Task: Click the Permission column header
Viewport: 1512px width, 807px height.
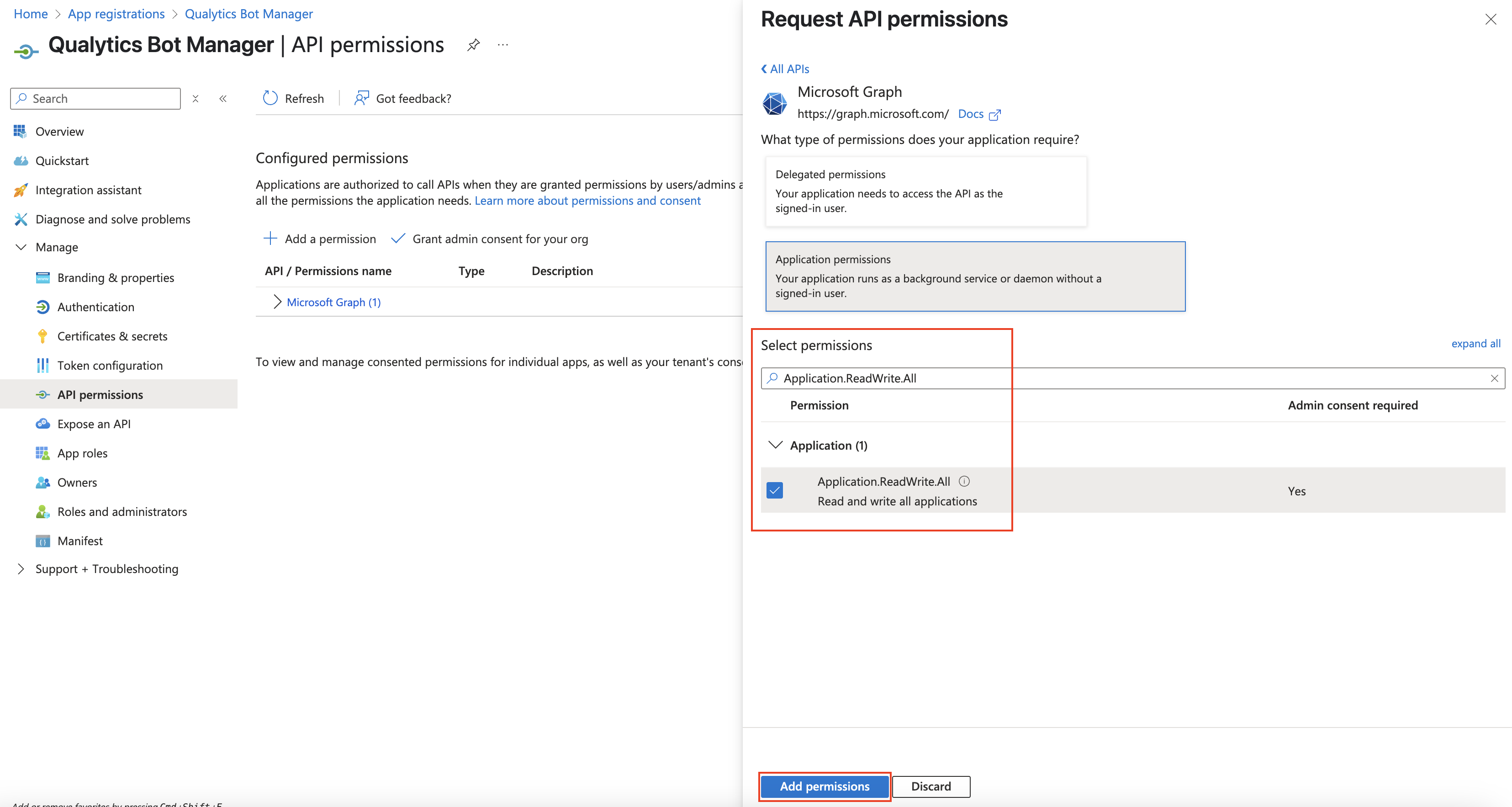Action: coord(819,405)
